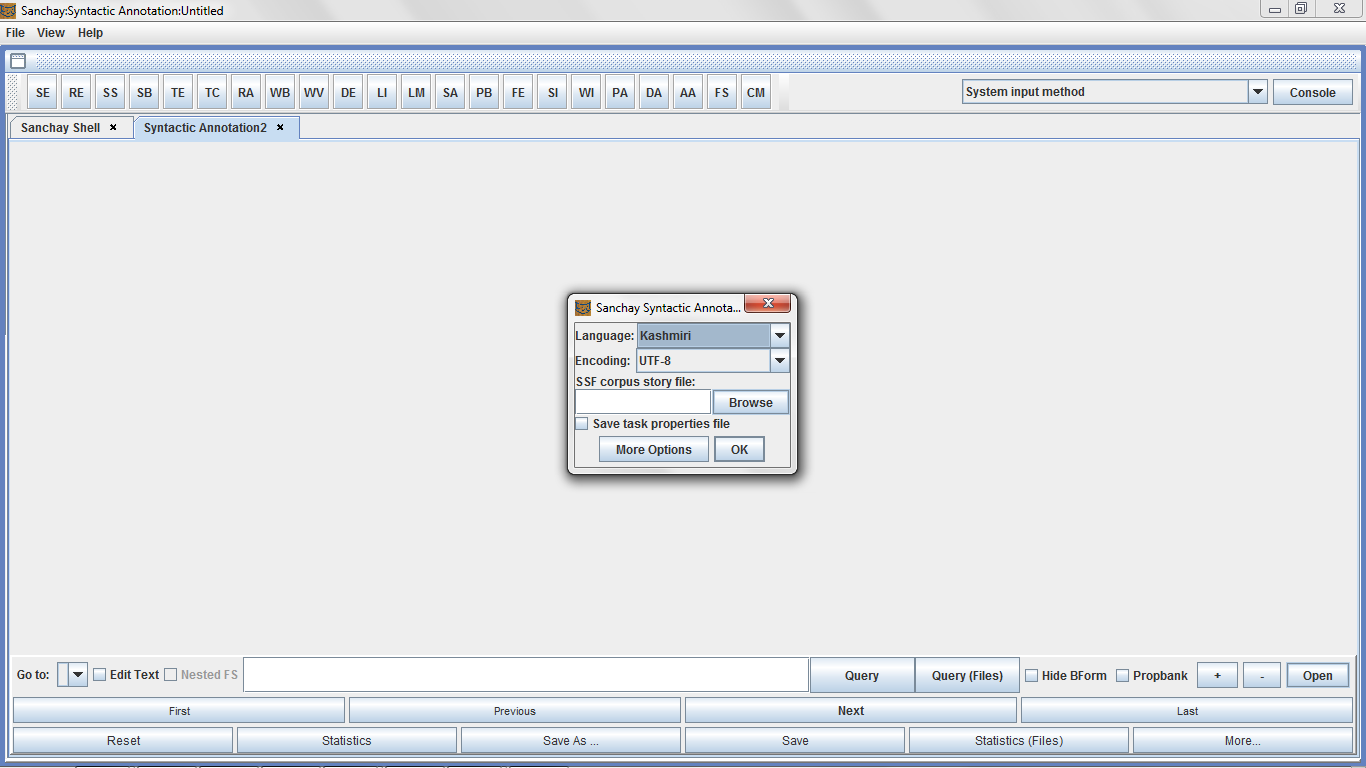Click the PB toolbar button
Viewport: 1366px width, 768px height.
[x=485, y=92]
